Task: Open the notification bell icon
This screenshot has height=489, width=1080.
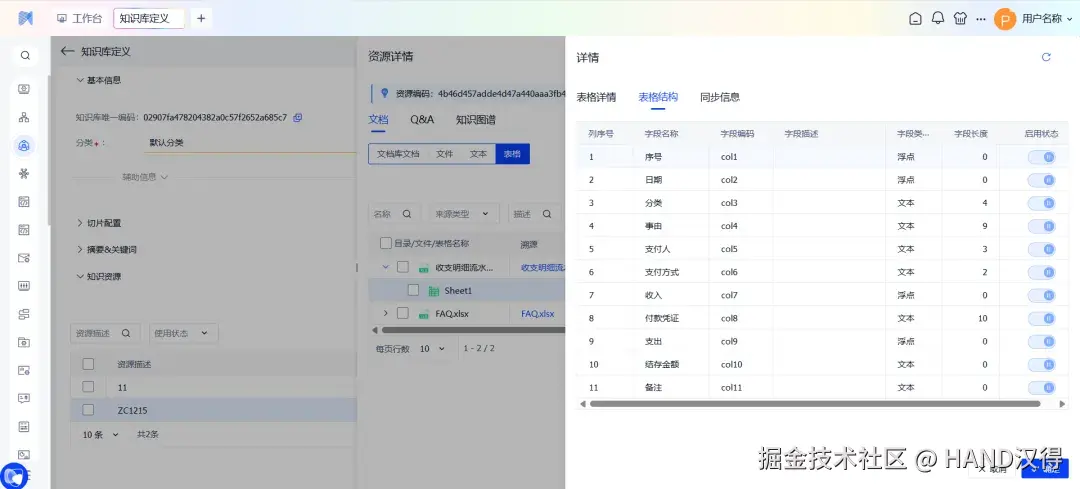Action: (x=937, y=19)
